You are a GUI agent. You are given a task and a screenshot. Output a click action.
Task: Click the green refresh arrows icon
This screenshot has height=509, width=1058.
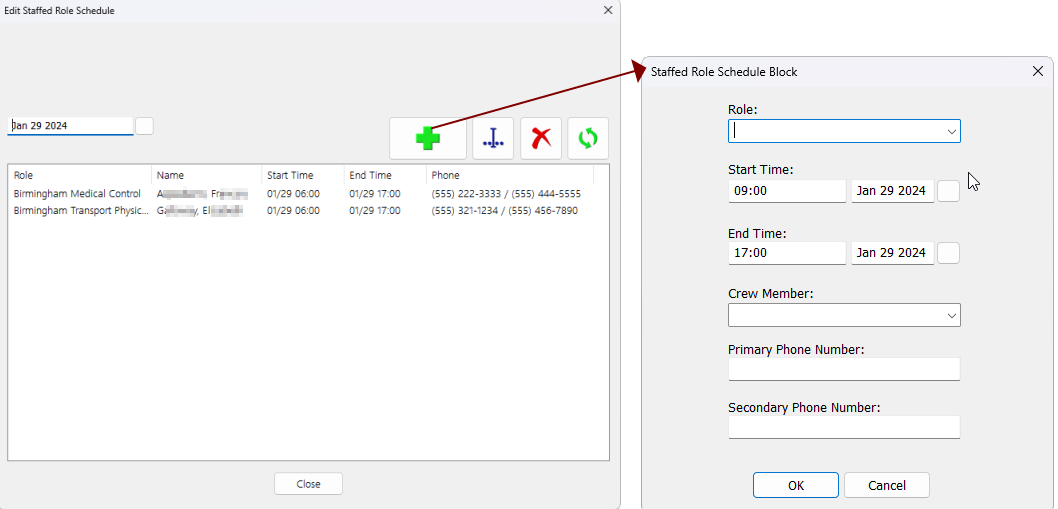[x=588, y=138]
